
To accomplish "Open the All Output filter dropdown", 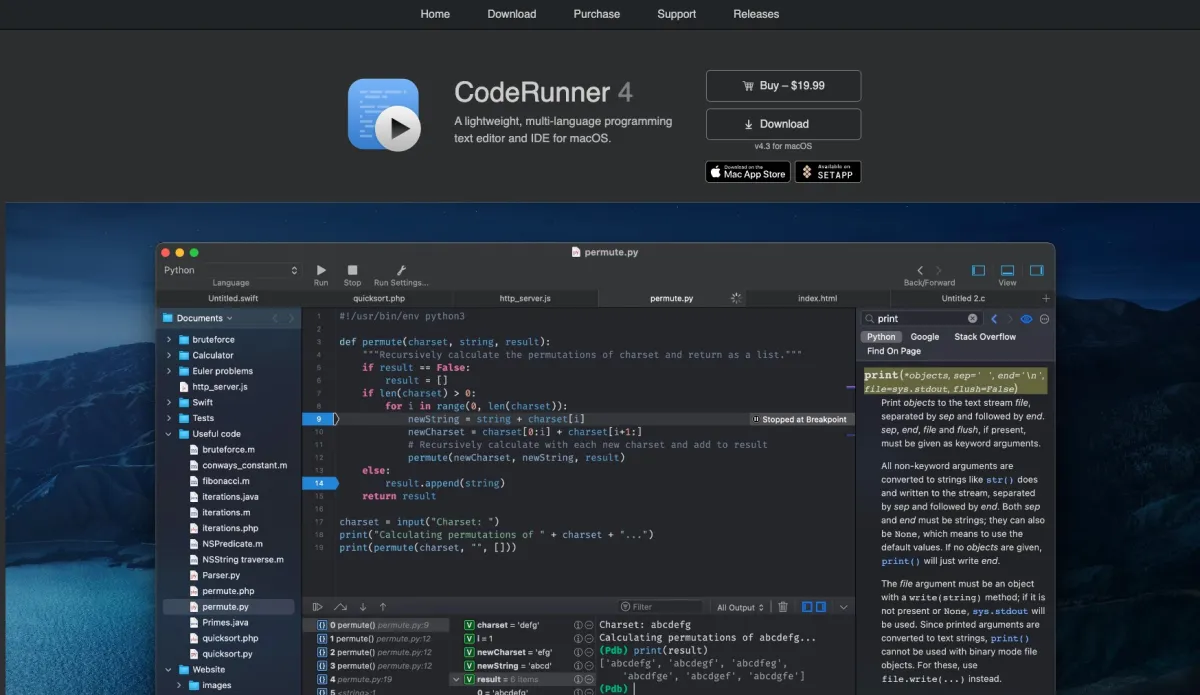I will point(740,607).
